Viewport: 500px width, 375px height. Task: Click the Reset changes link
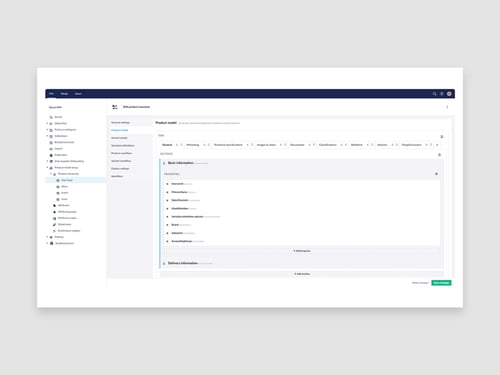pyautogui.click(x=420, y=283)
